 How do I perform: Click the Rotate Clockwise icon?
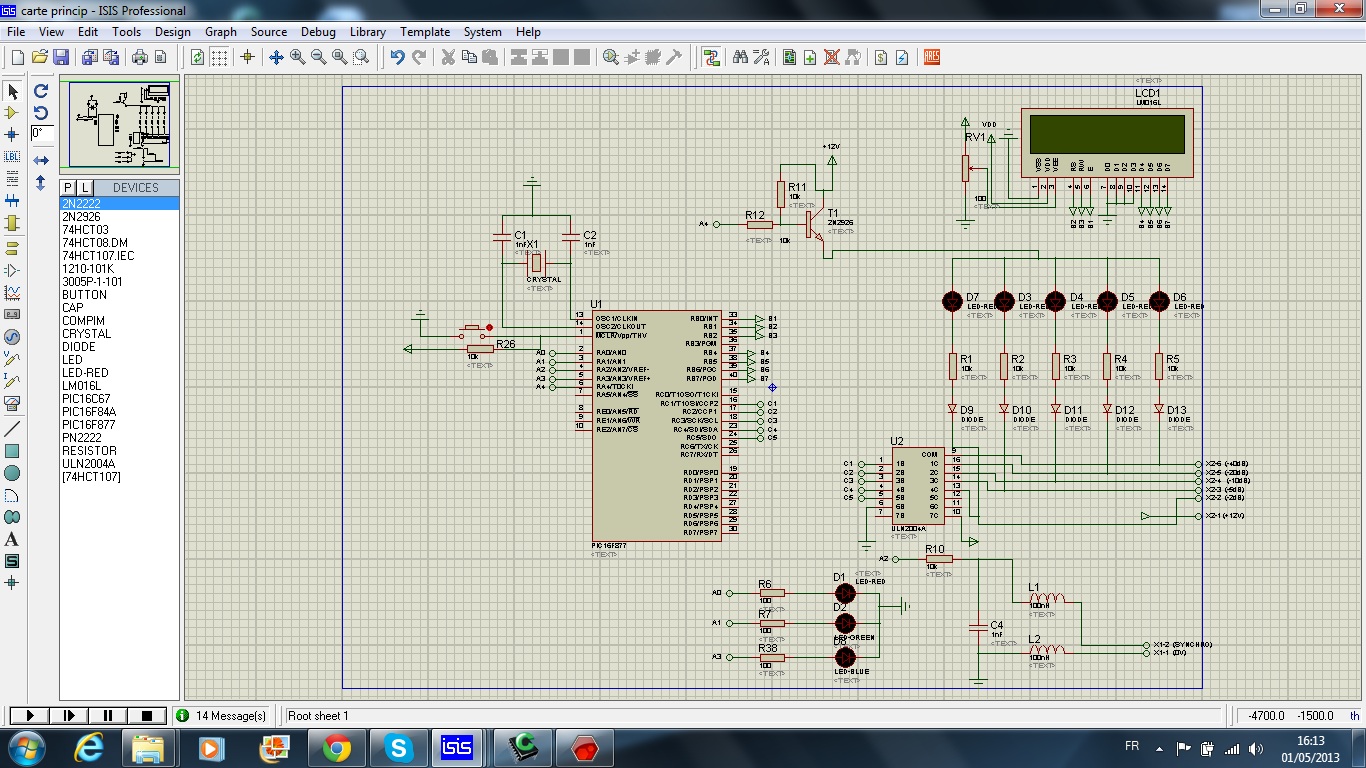click(x=41, y=91)
